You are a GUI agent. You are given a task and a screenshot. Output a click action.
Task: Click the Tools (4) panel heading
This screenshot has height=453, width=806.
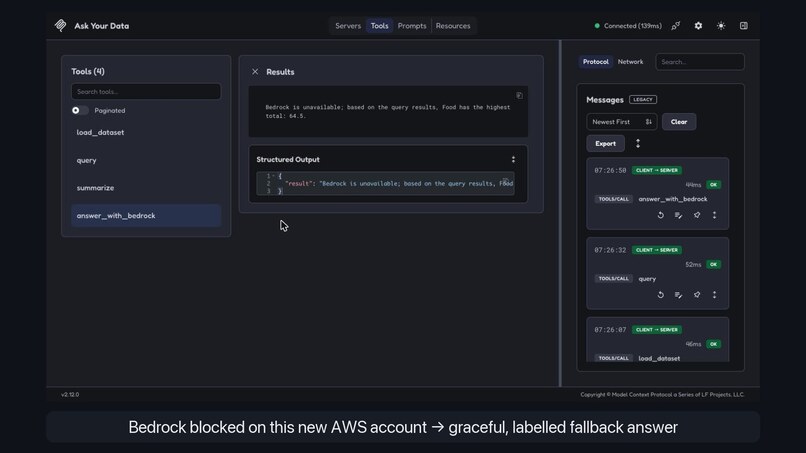point(88,71)
